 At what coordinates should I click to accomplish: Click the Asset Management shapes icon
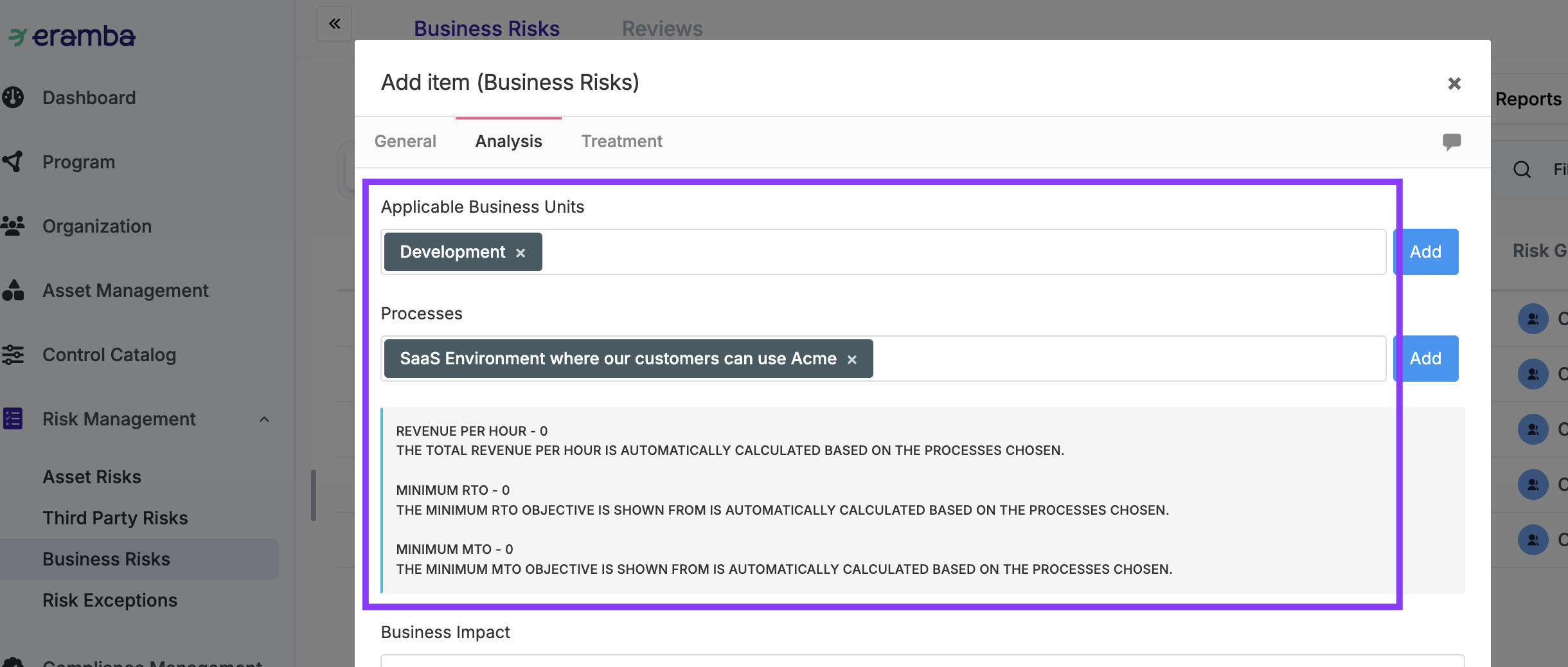tap(13, 290)
